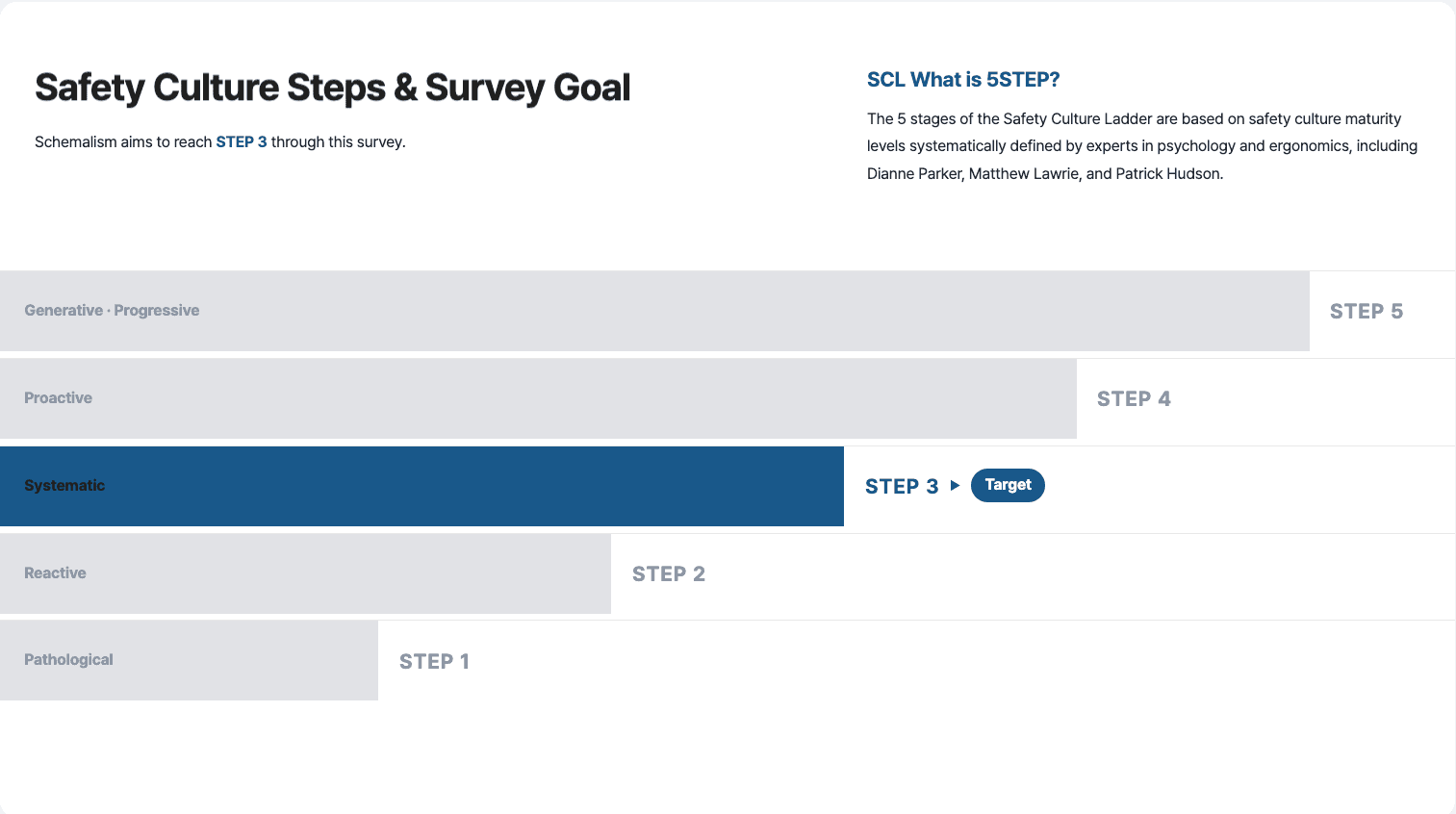This screenshot has height=814, width=1456.
Task: Click the Safety Culture Steps & Survey Goal title
Action: [333, 88]
